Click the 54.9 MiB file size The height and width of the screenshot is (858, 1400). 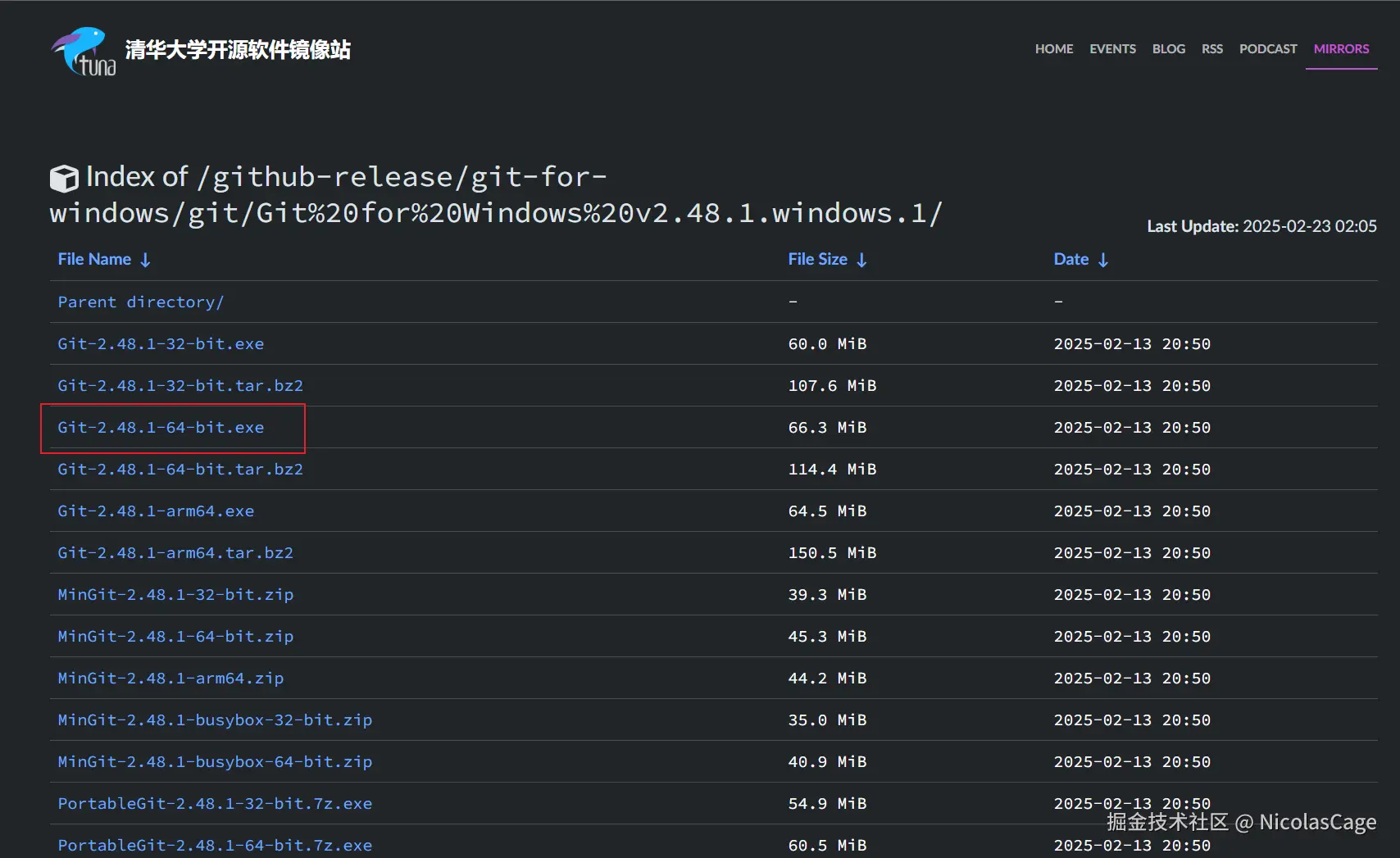pyautogui.click(x=827, y=804)
